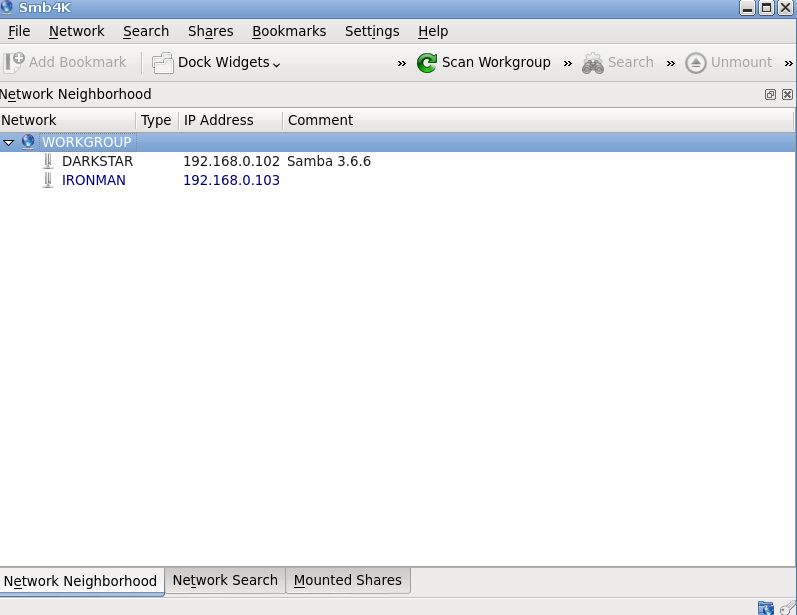
Task: Float the Network Neighborhood dock panel
Action: click(770, 95)
